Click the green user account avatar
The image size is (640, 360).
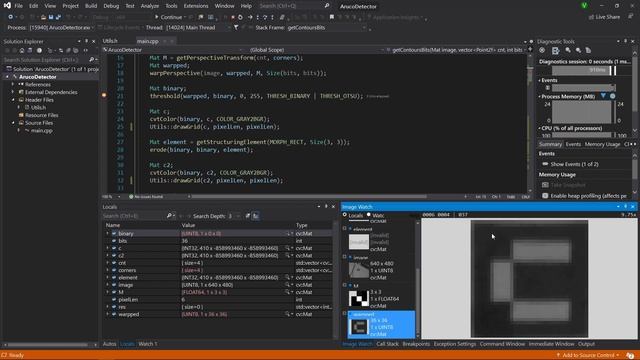[584, 6]
